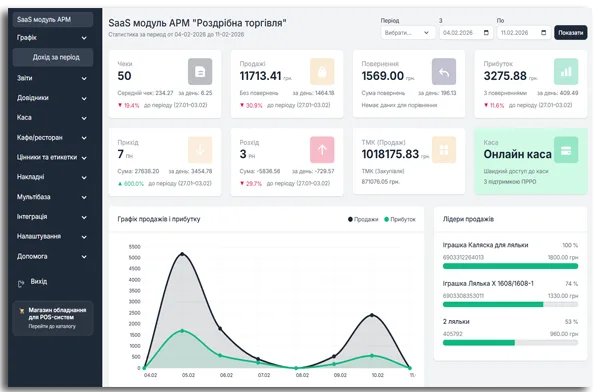Screen dimensions: 600x392
Task: Click the profit peak point at 05.02
Action: tap(182, 330)
